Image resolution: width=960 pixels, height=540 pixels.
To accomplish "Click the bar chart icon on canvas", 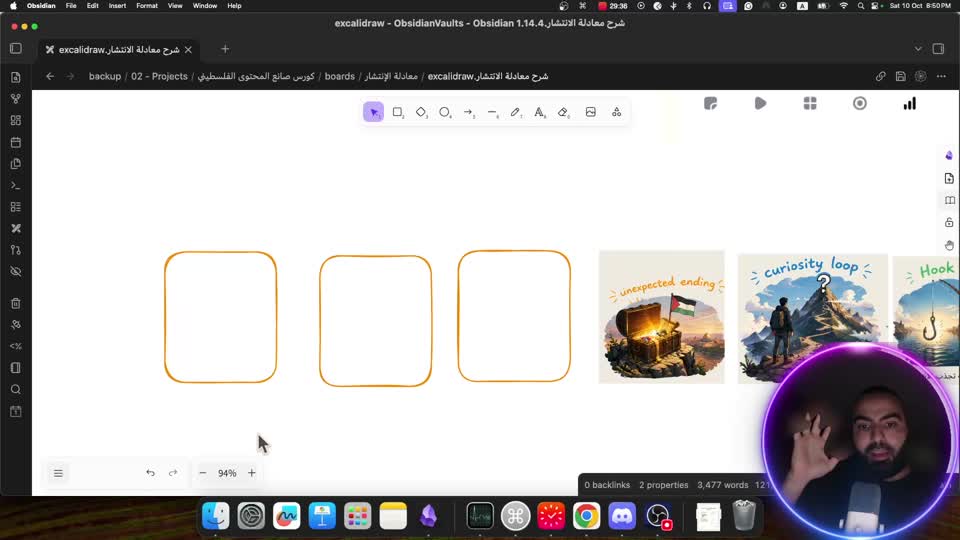I will click(x=910, y=103).
